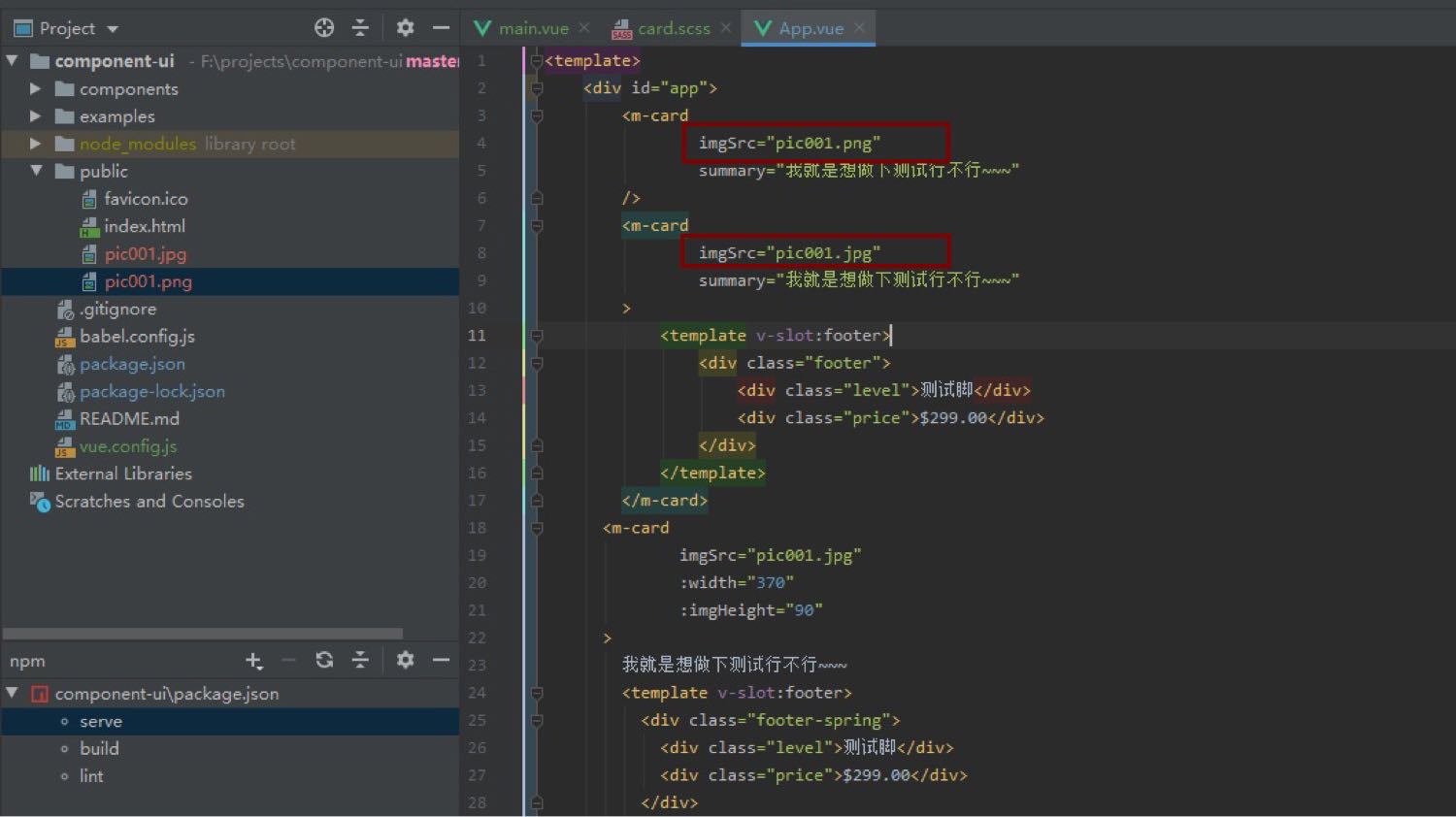Click the price $299.00 div on line 14

click(x=891, y=418)
